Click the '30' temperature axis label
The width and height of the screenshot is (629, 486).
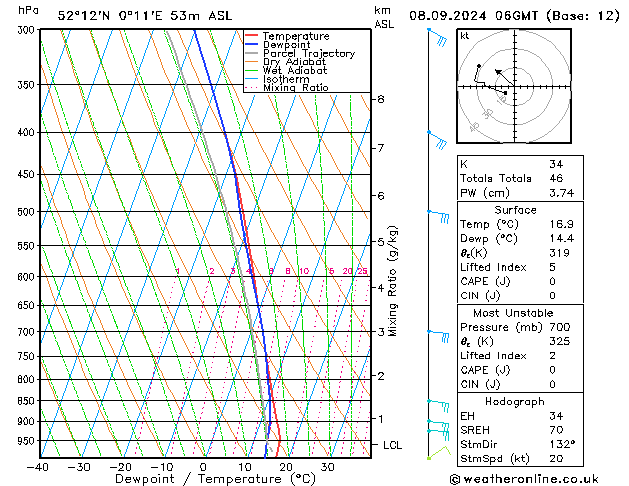pyautogui.click(x=328, y=467)
